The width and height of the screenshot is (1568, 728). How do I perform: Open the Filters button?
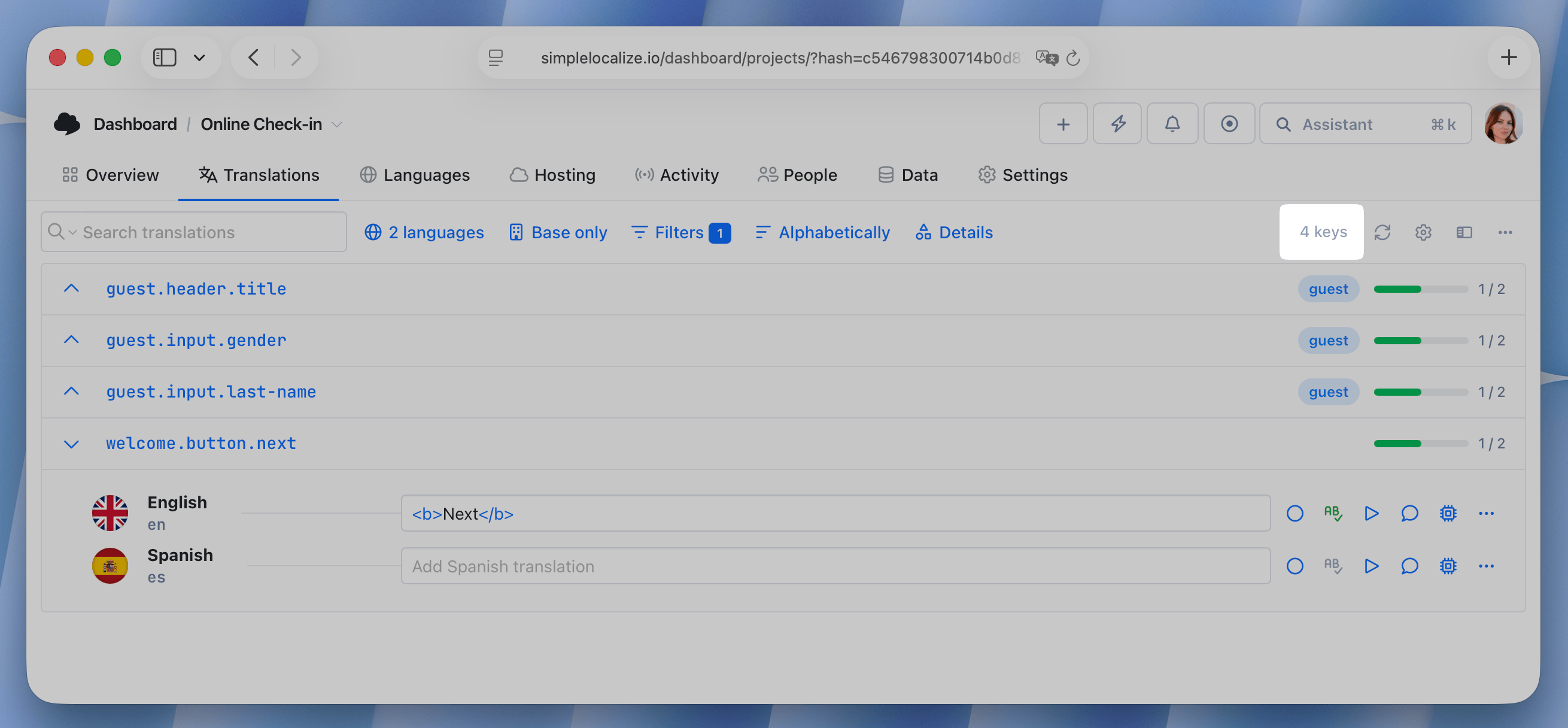pyautogui.click(x=680, y=232)
